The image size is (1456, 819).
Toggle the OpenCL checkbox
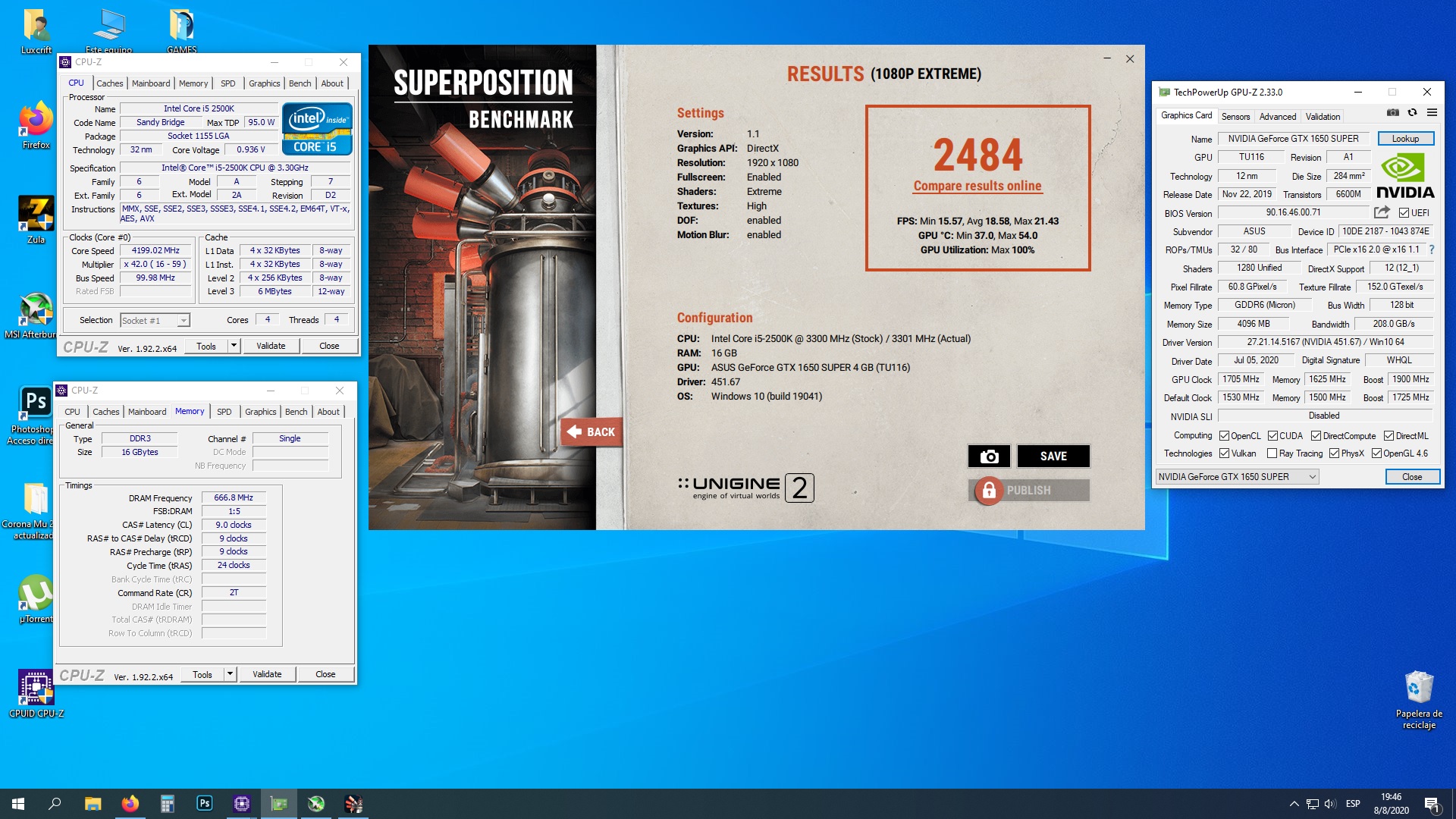(x=1224, y=435)
